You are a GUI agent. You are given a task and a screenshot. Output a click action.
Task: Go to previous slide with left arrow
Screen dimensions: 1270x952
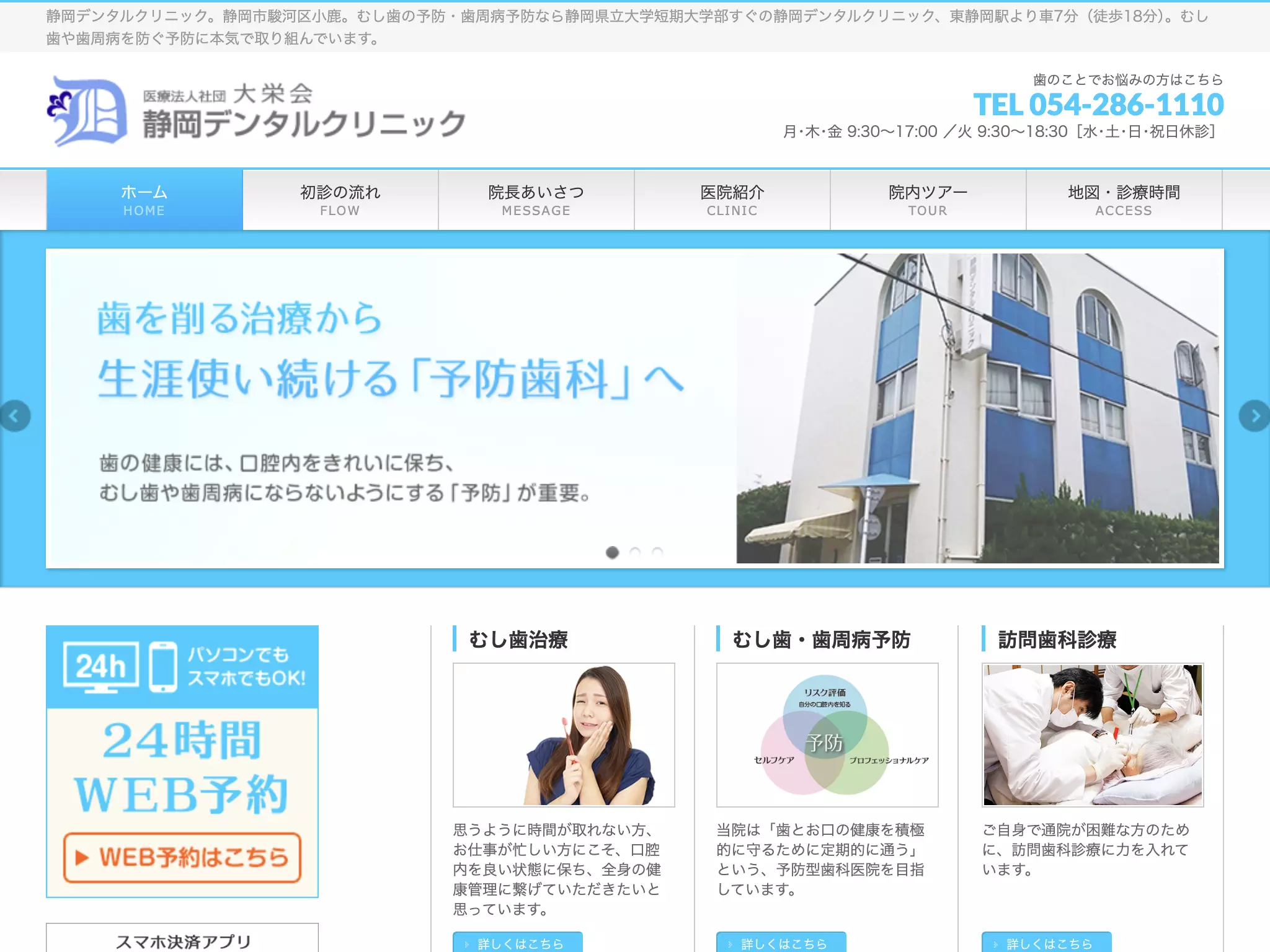pos(14,416)
